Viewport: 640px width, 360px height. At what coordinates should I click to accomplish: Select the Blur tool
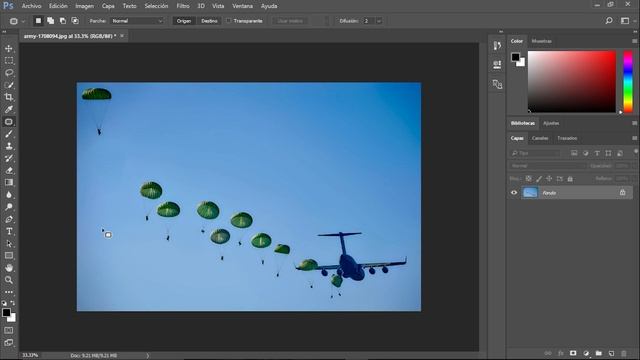[9, 195]
